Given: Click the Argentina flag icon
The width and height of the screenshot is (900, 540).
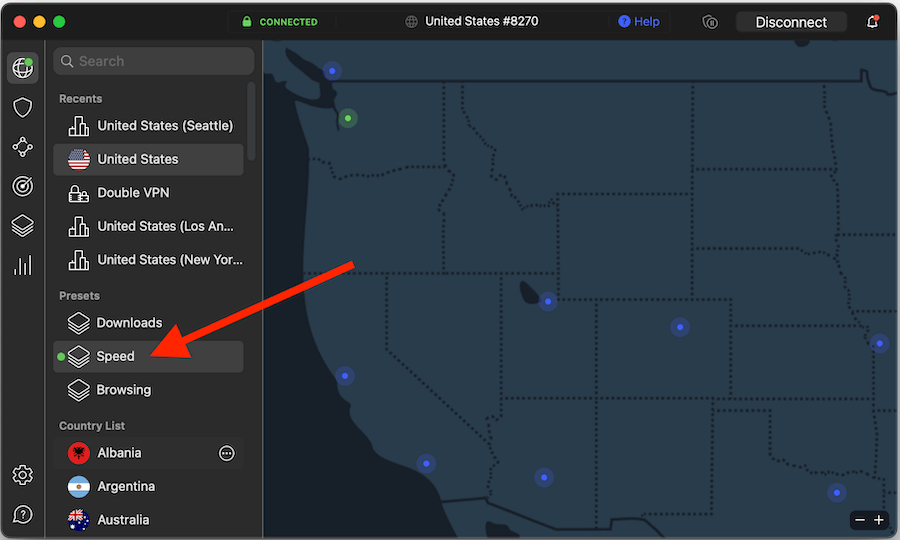Looking at the screenshot, I should pyautogui.click(x=79, y=487).
